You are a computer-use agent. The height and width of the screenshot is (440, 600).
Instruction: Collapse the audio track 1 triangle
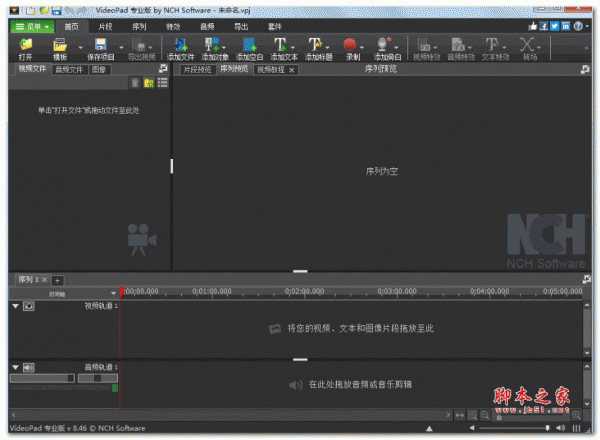(15, 367)
